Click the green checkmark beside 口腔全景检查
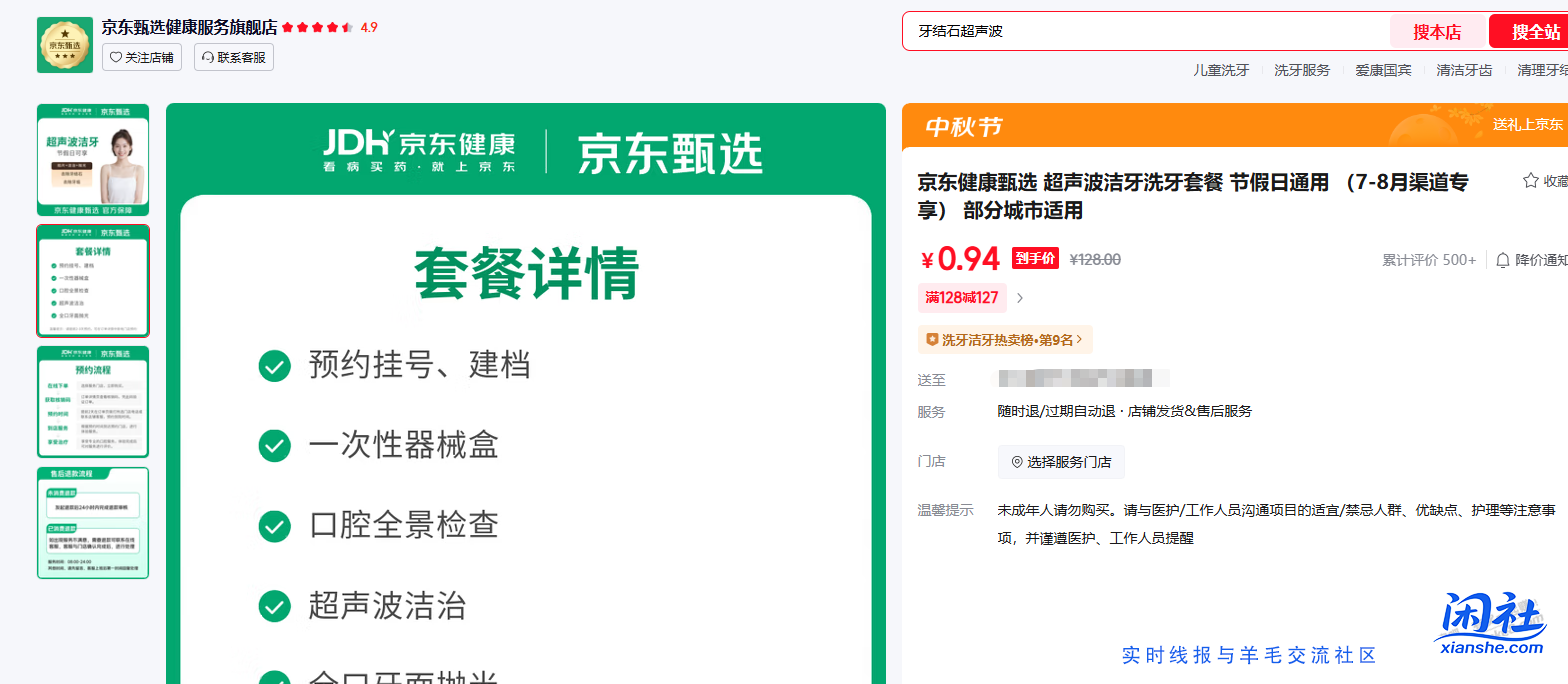 coord(274,526)
